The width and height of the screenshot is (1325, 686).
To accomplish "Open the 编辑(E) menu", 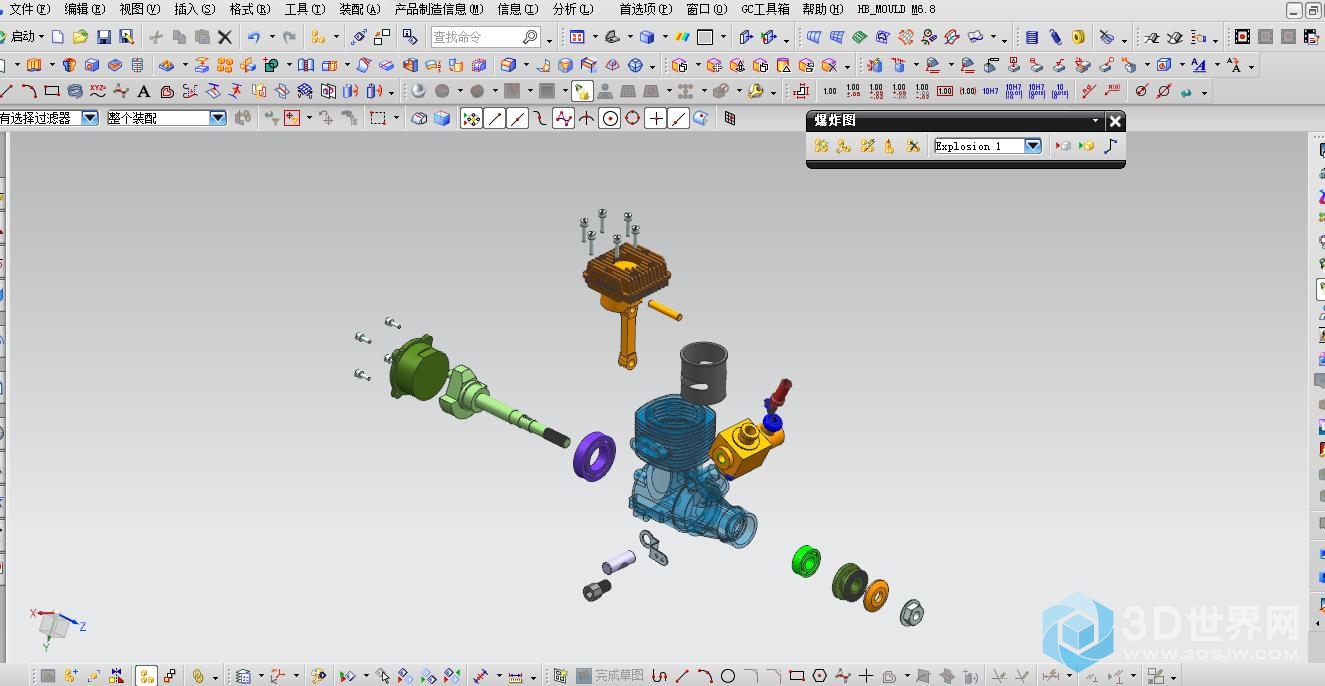I will [x=84, y=9].
